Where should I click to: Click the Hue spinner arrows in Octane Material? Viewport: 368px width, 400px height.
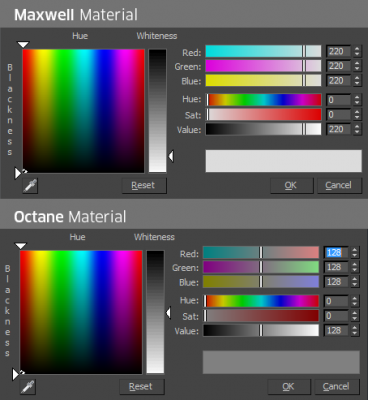[355, 301]
